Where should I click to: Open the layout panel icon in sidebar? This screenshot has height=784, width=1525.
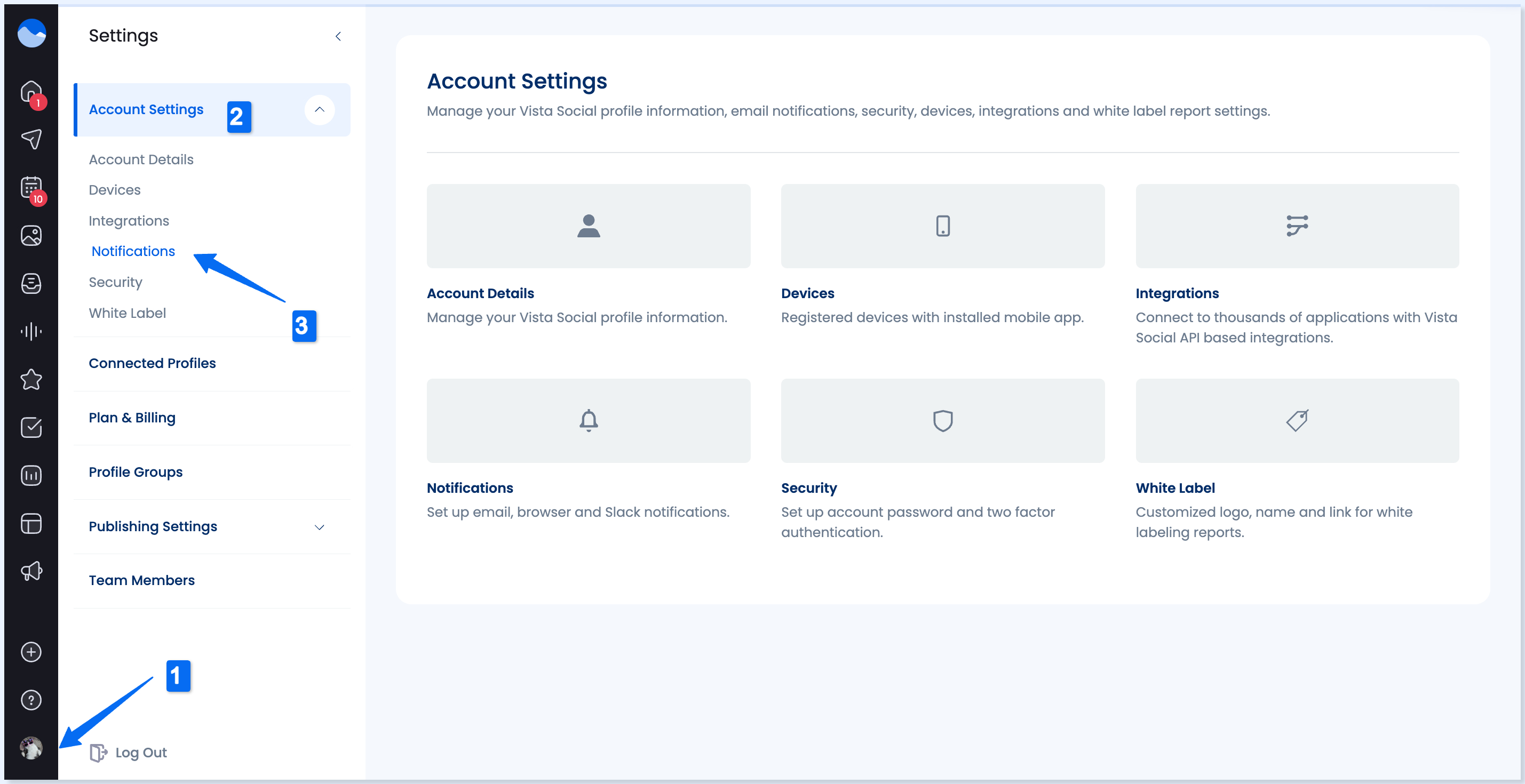[x=31, y=524]
